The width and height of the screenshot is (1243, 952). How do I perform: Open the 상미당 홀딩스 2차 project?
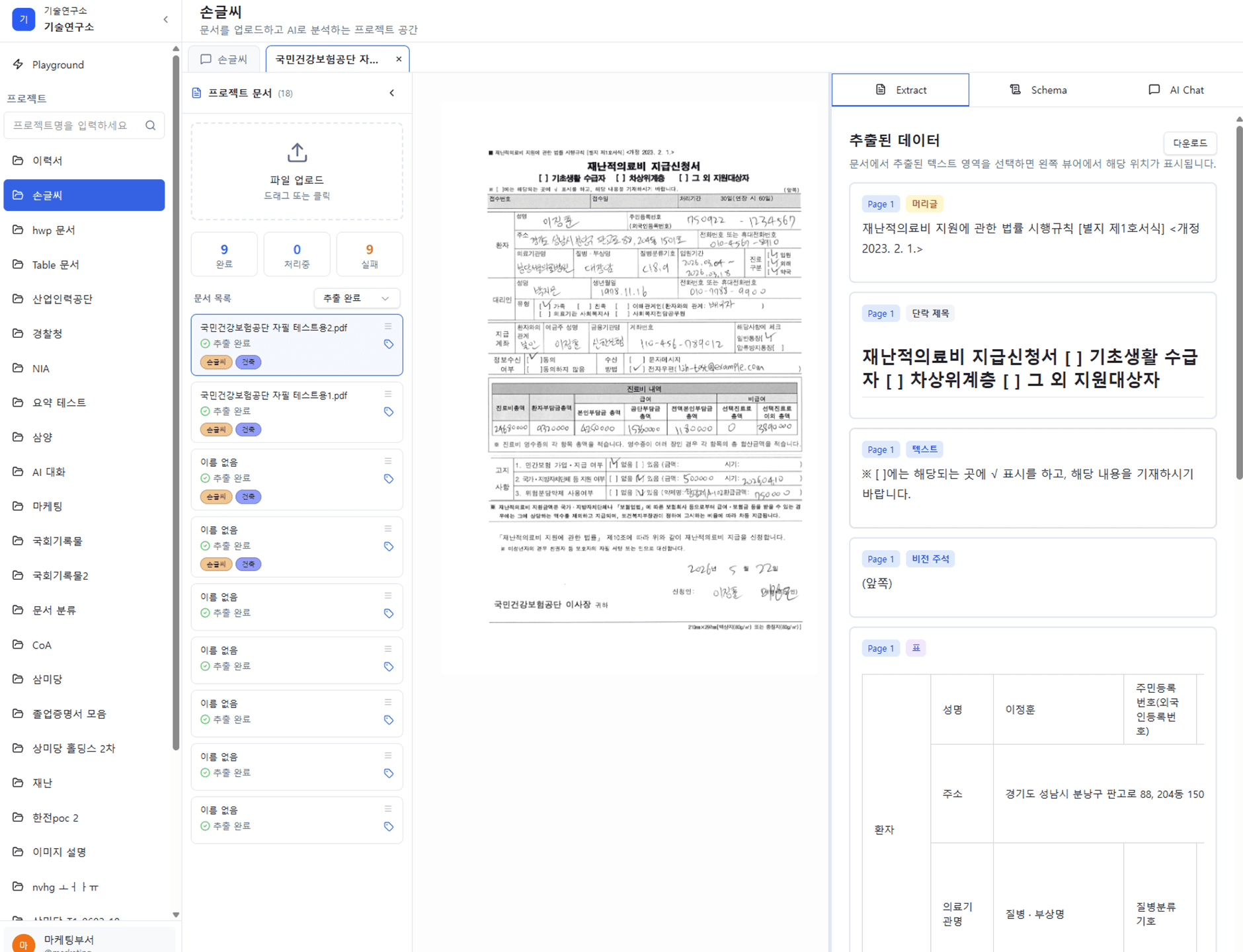84,748
